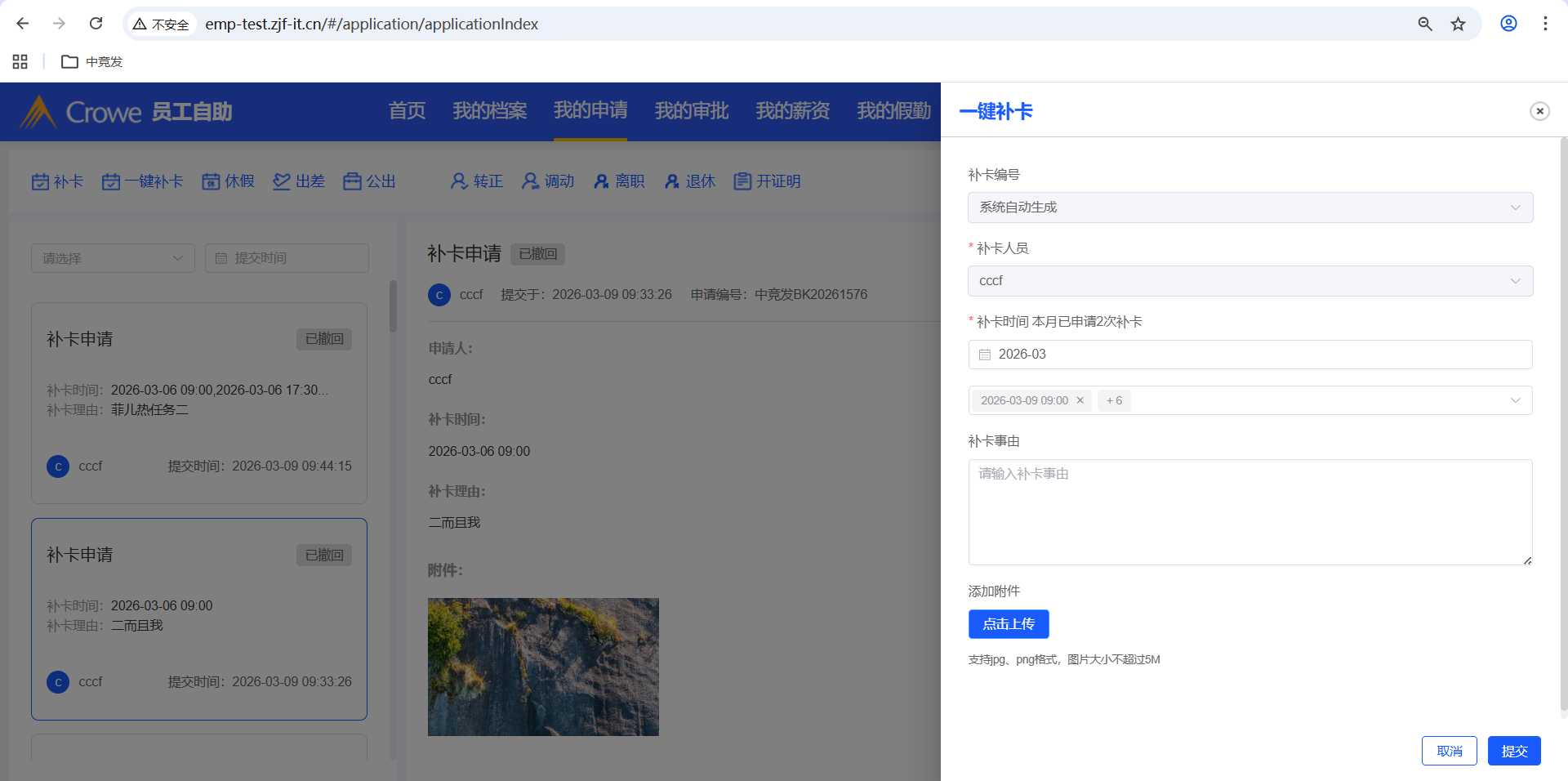Click the calendar icon in 补卡时间 field
Viewport: 1568px width, 781px height.
985,355
